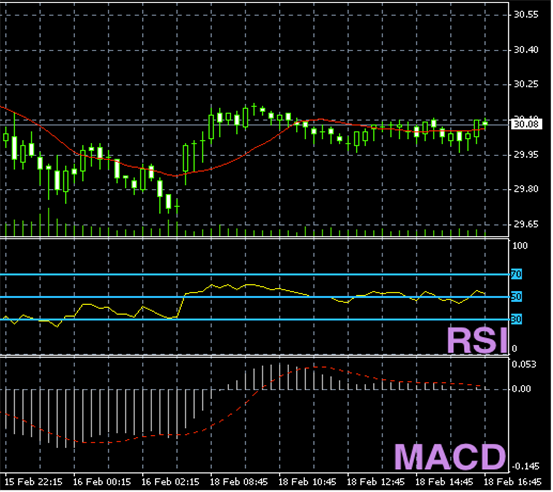Click the purple RSI label

click(x=478, y=341)
